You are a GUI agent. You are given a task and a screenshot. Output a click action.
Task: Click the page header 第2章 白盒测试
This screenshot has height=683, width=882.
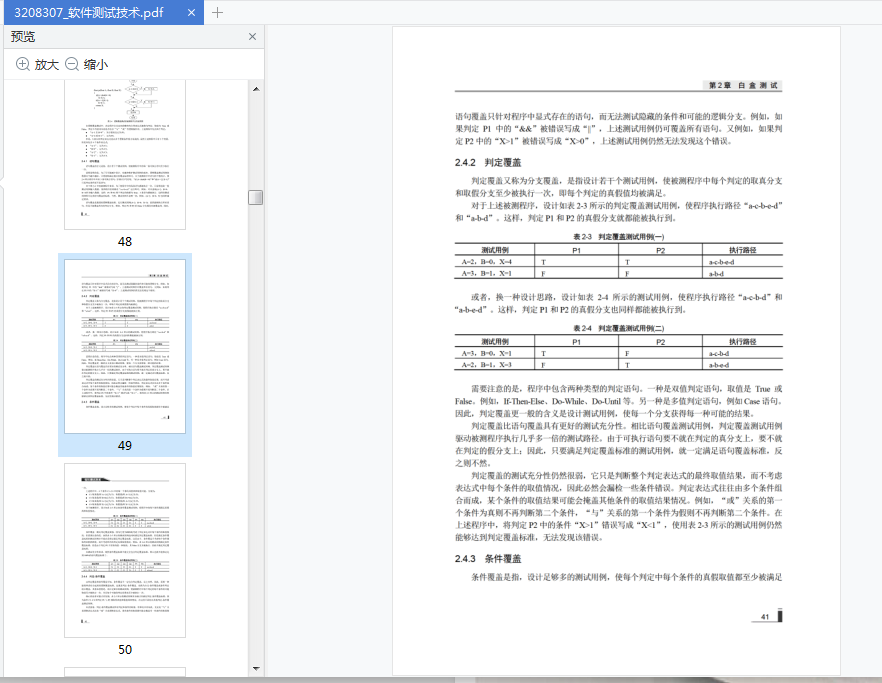pyautogui.click(x=742, y=86)
